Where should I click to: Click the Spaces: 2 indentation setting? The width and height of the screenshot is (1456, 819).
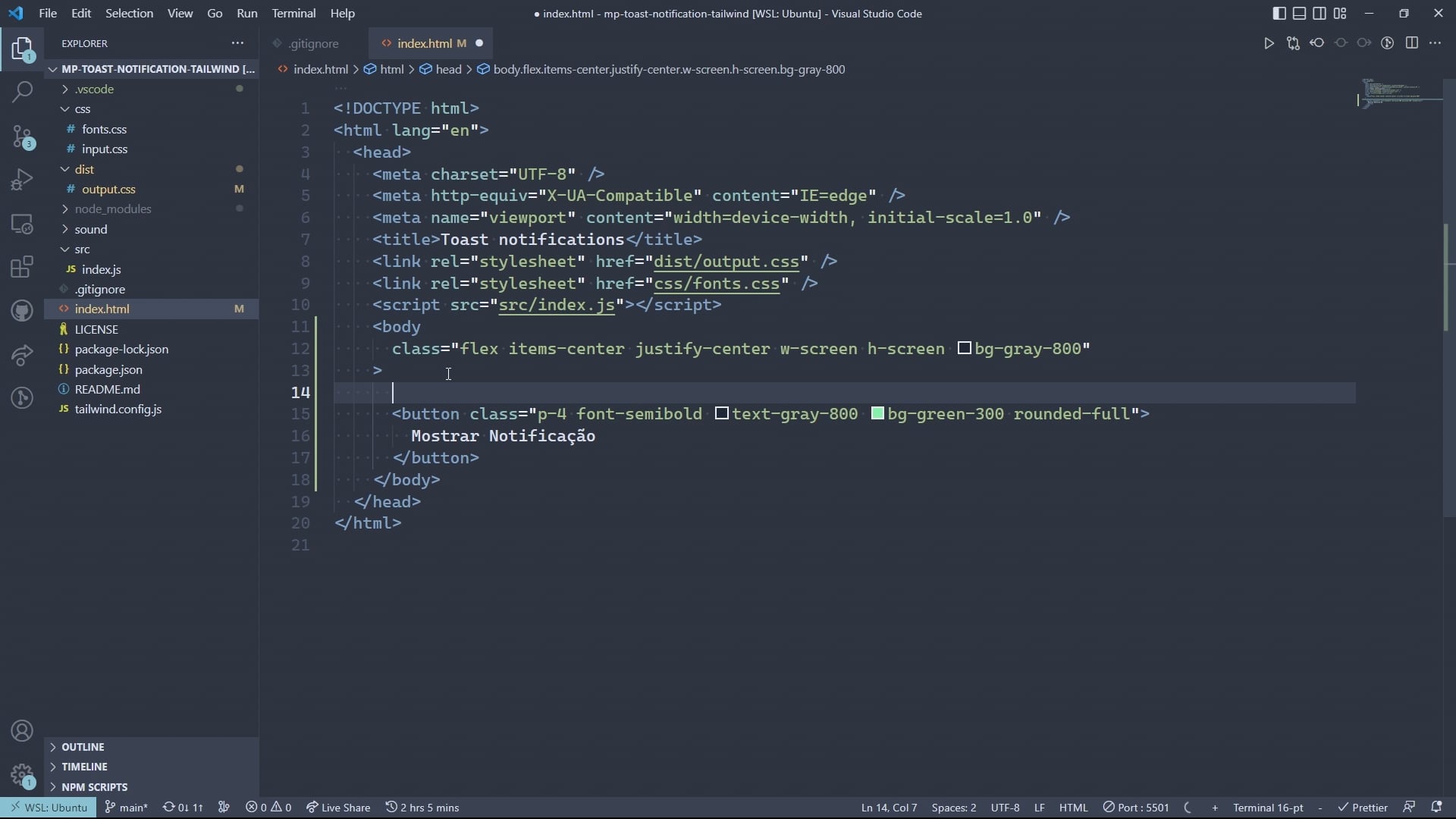click(x=953, y=807)
